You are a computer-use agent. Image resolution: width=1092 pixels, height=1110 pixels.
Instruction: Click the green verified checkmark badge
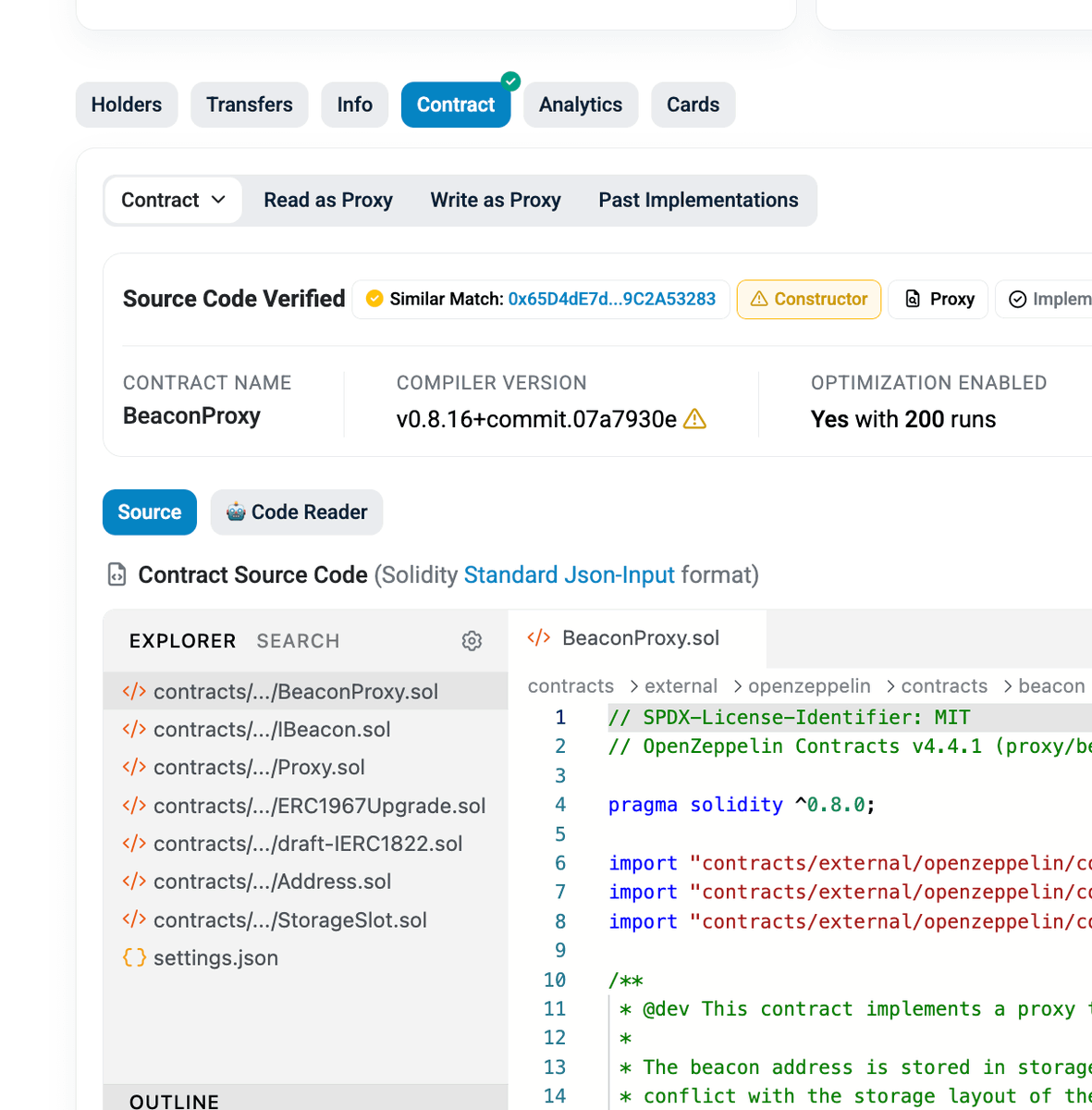point(510,81)
